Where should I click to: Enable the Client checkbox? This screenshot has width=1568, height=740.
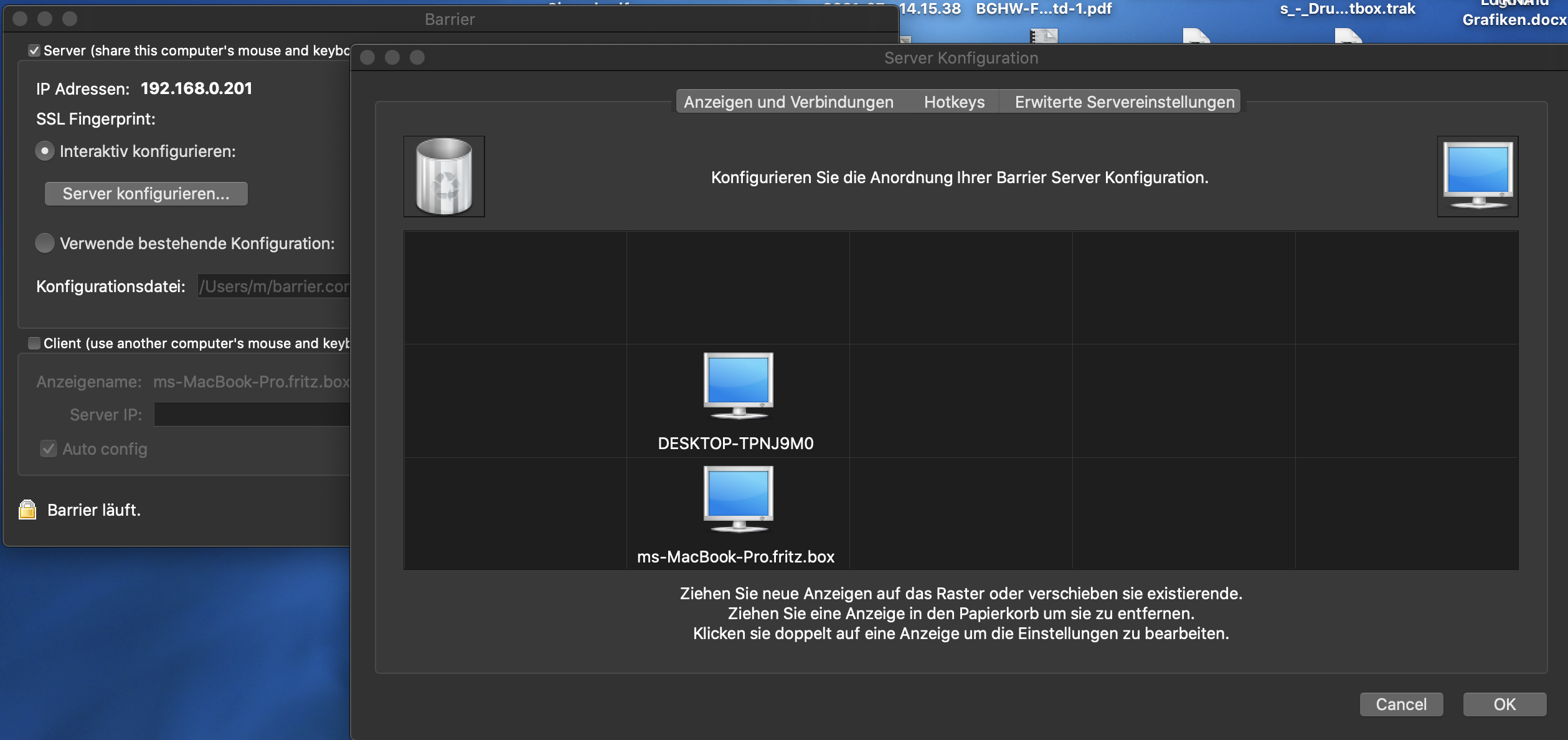pyautogui.click(x=34, y=343)
